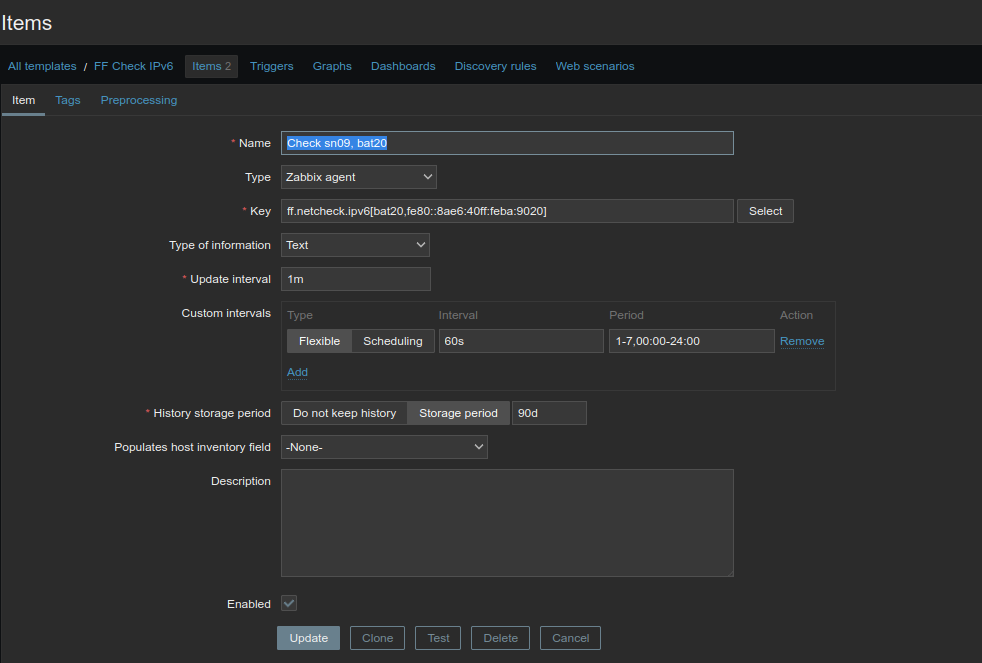Select Storage period option
This screenshot has width=982, height=663.
(458, 413)
